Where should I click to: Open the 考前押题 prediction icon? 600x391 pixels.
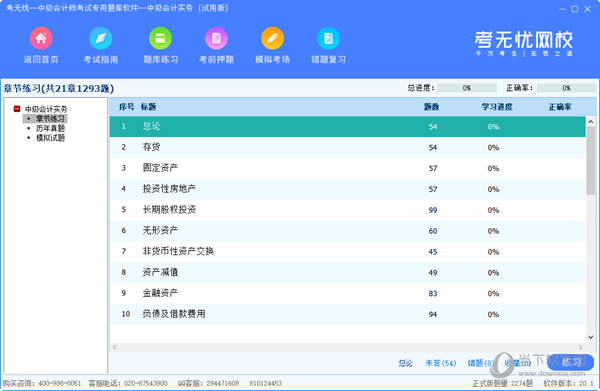[217, 38]
